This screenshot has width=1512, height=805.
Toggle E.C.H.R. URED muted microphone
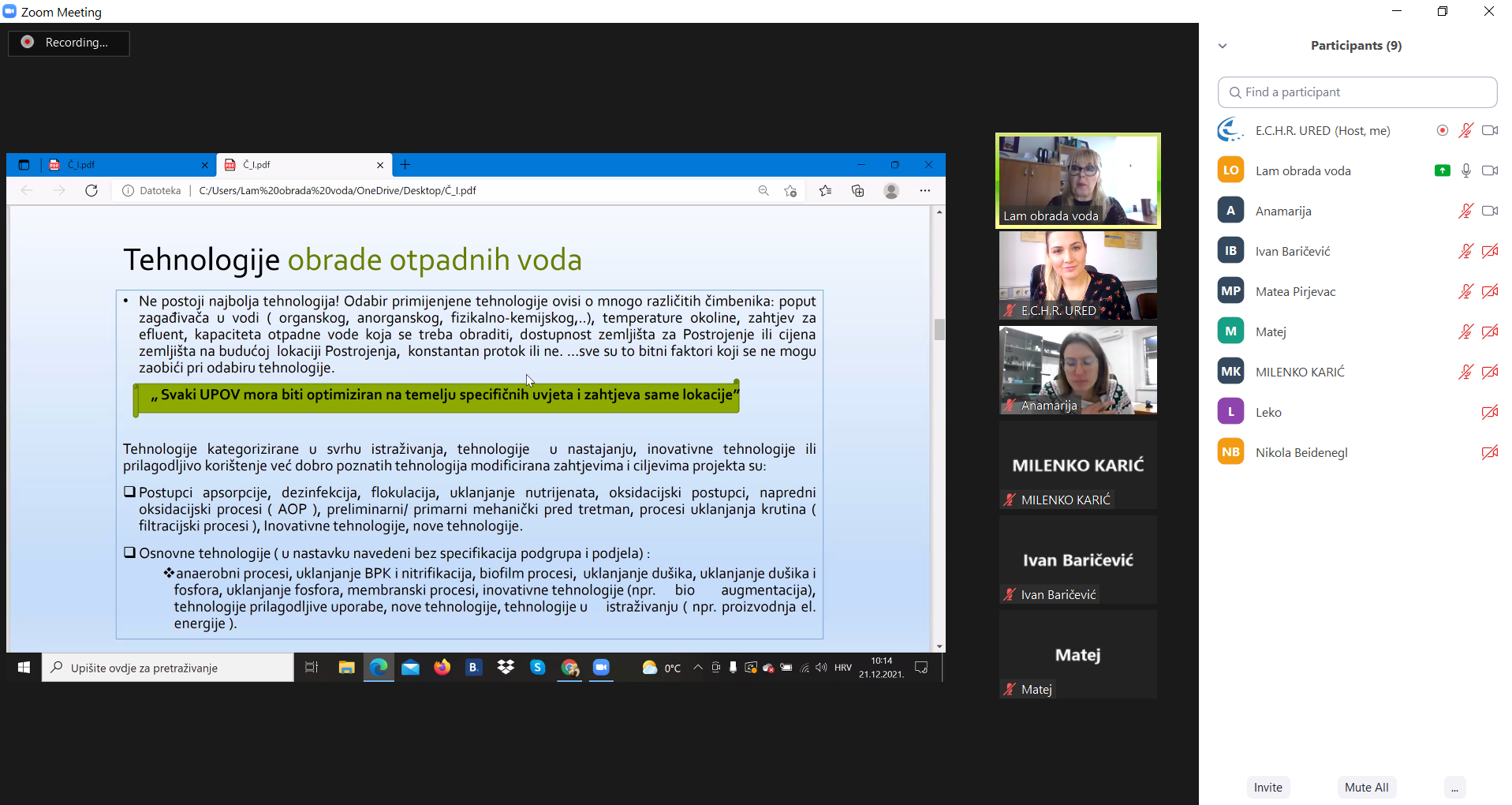(x=1465, y=131)
